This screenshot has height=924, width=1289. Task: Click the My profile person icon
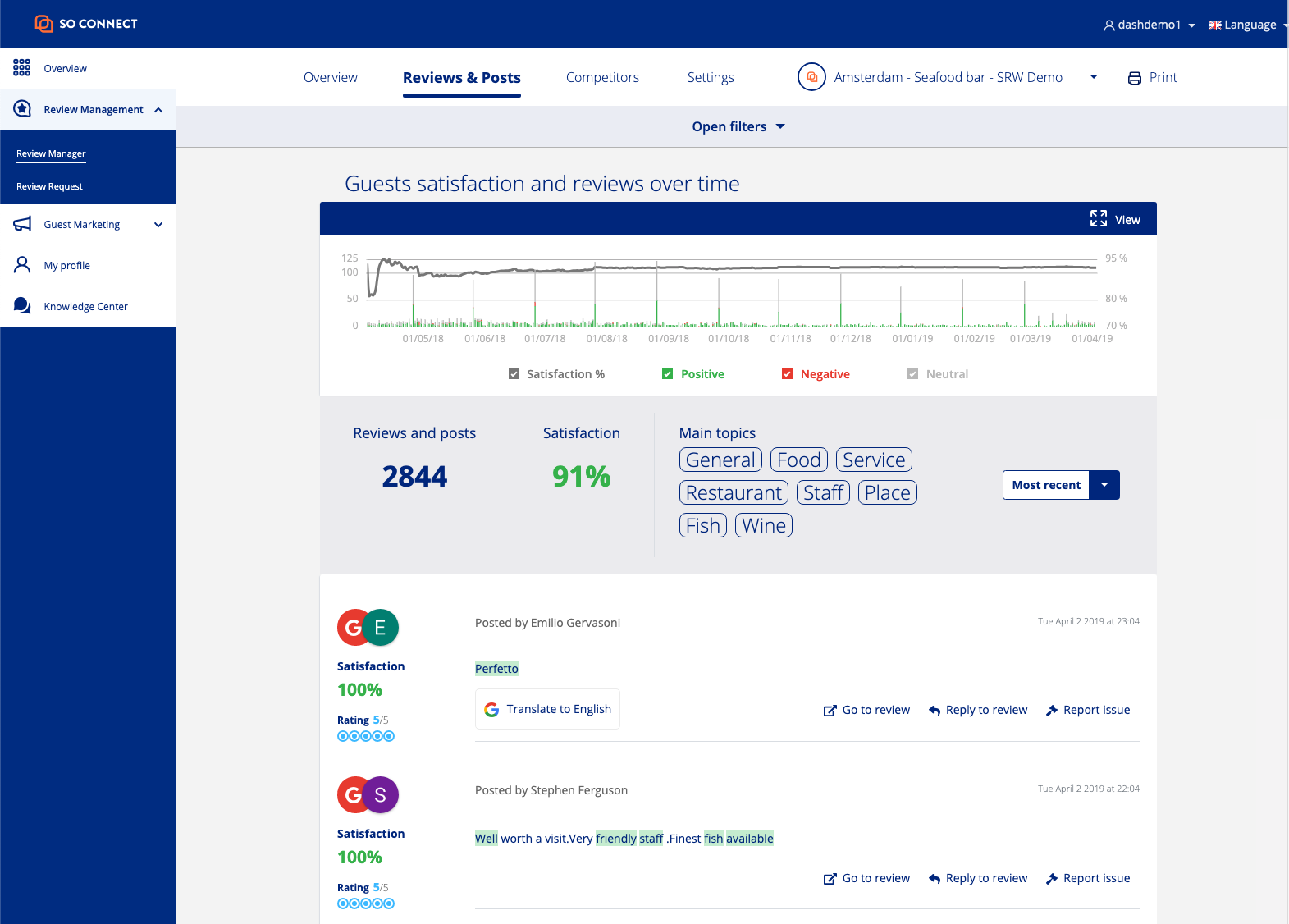pos(22,265)
